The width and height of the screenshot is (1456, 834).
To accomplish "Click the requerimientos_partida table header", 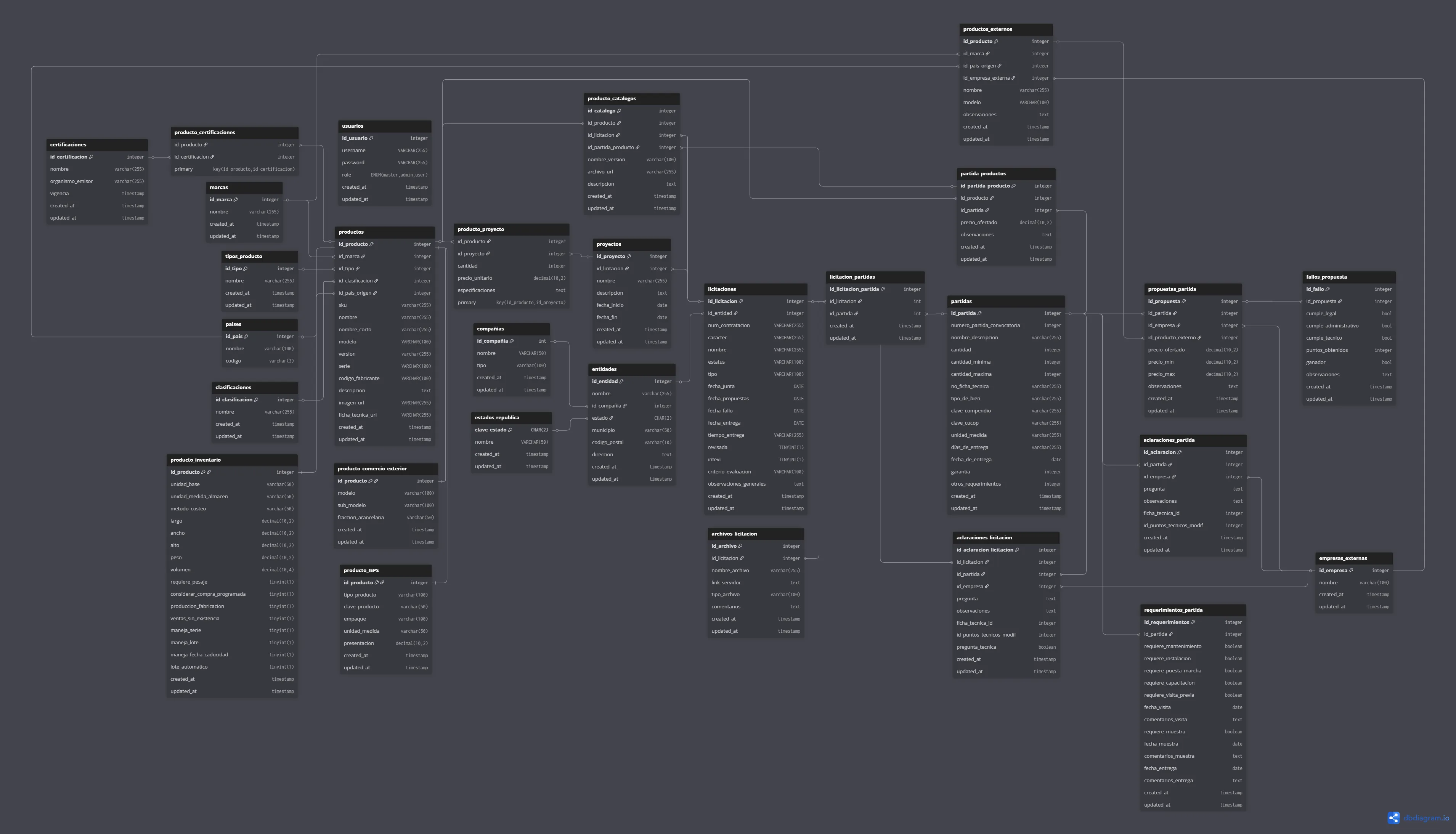I will point(1193,610).
